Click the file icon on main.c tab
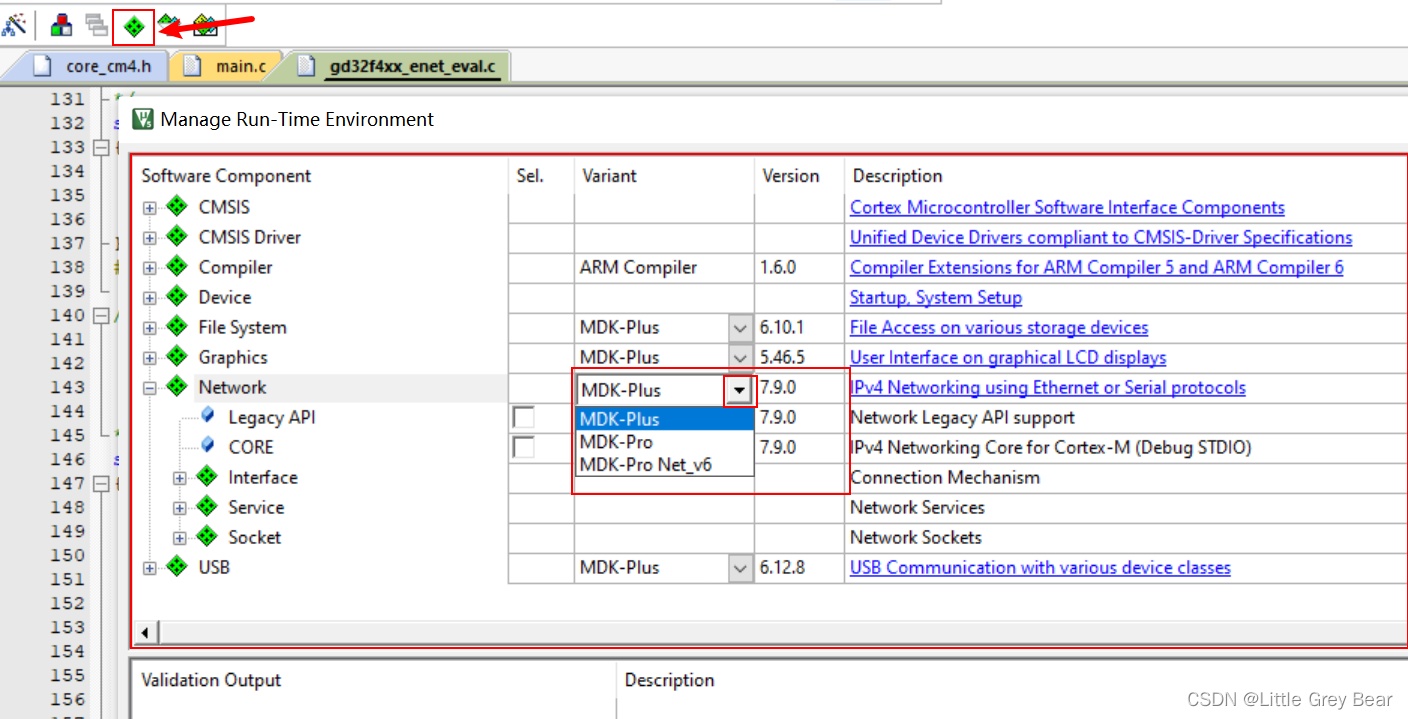 (191, 67)
